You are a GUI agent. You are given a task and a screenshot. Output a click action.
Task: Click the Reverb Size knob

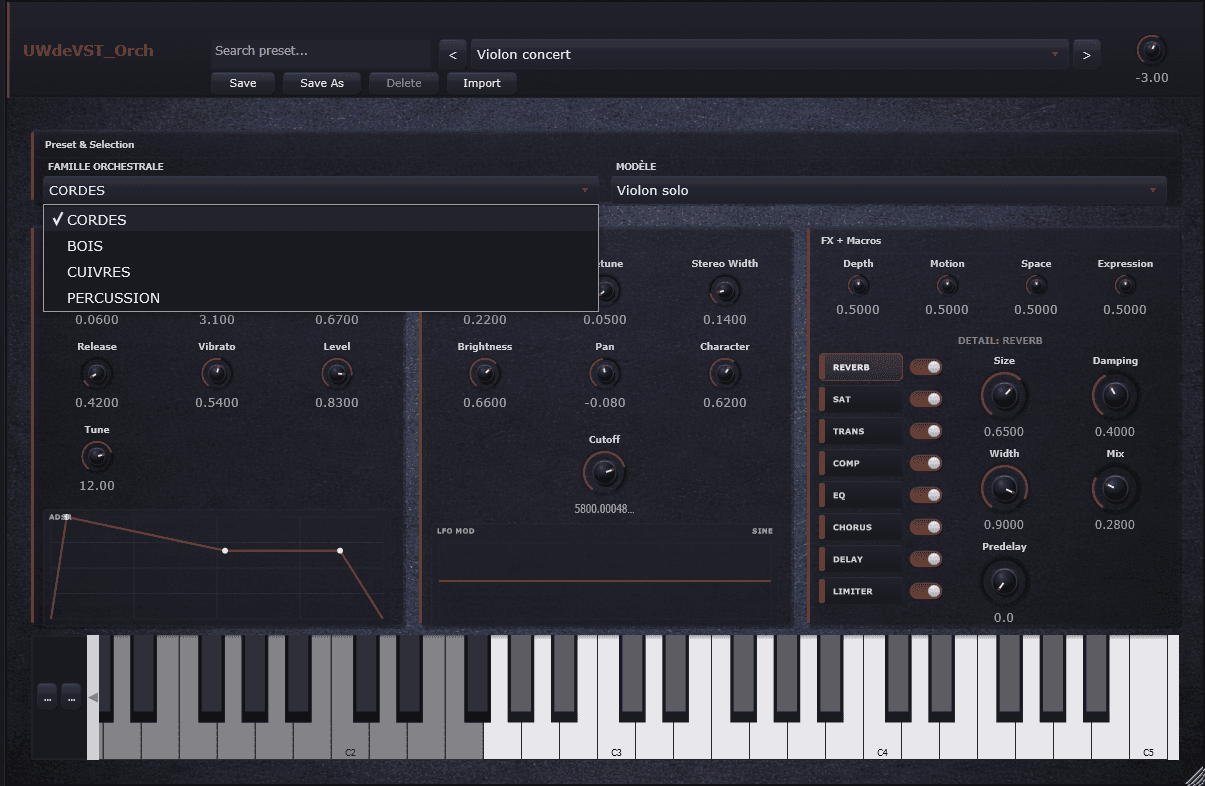pyautogui.click(x=1004, y=396)
